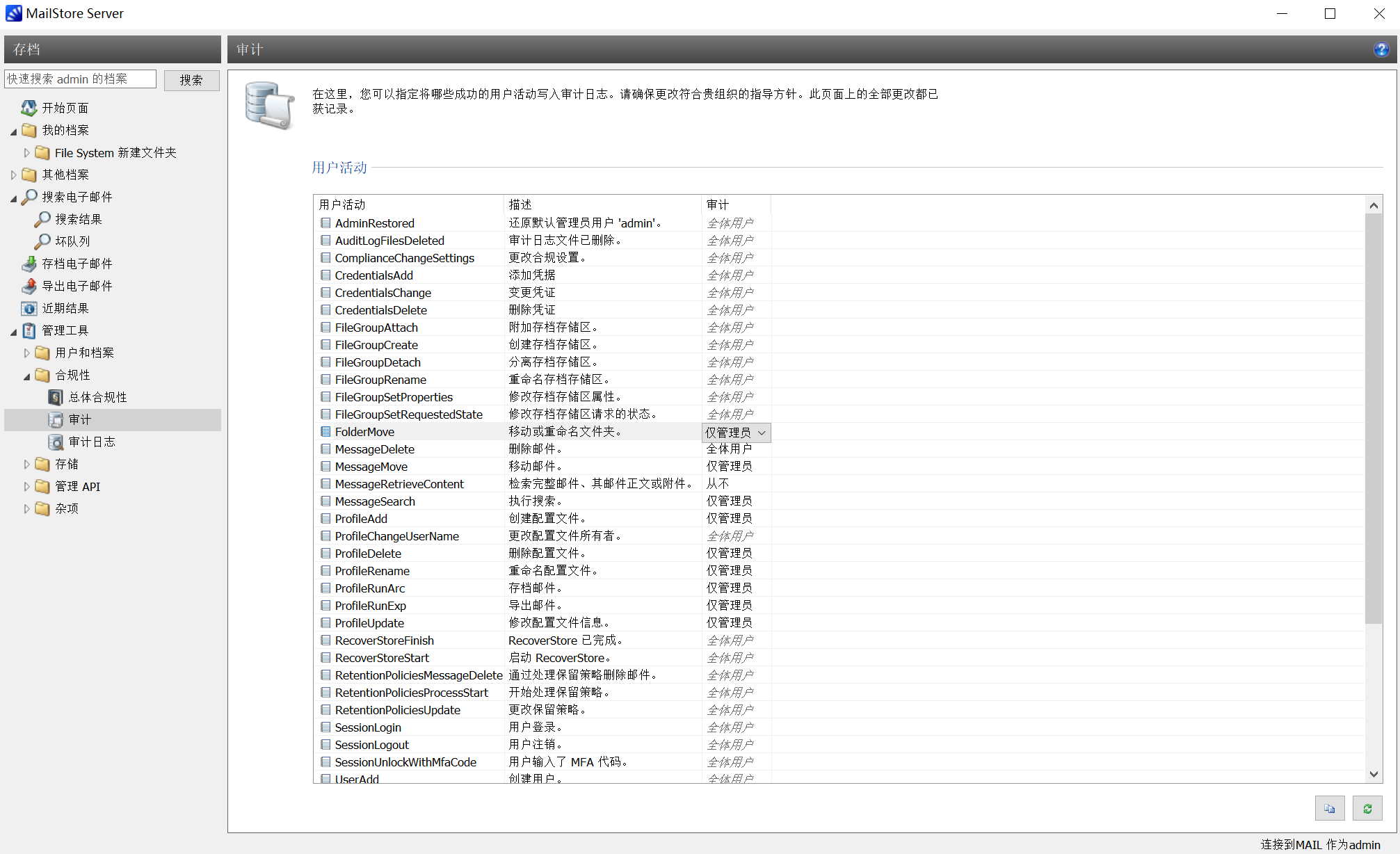Click the MessageMove audit value 仅管理员
The image size is (1400, 854).
tap(729, 467)
